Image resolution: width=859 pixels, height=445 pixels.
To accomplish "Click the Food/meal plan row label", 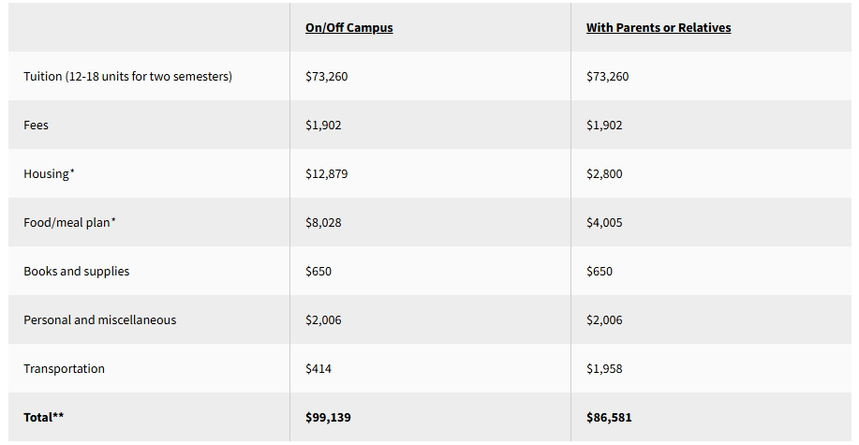I will (69, 223).
